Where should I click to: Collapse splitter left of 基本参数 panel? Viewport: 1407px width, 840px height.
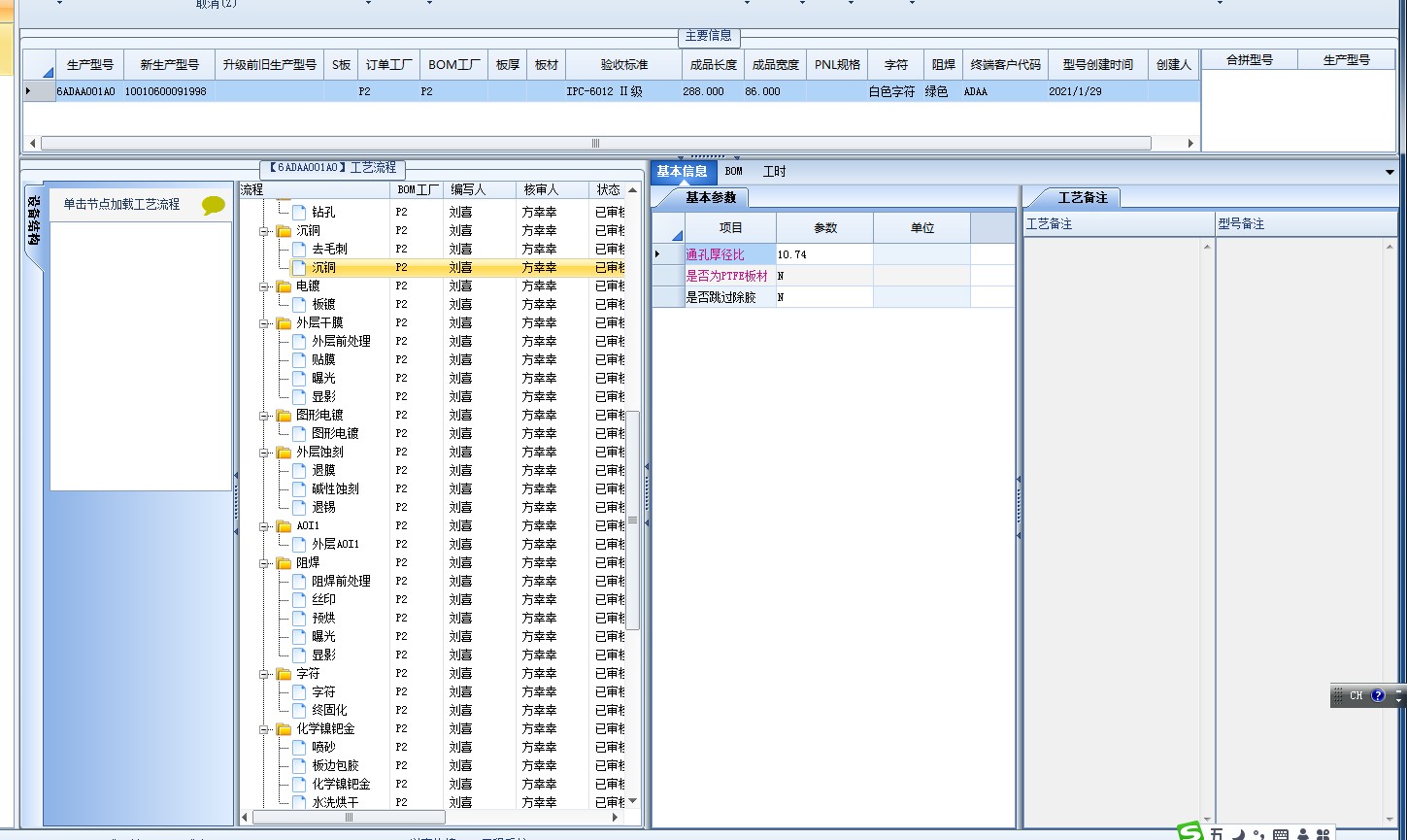click(x=647, y=495)
